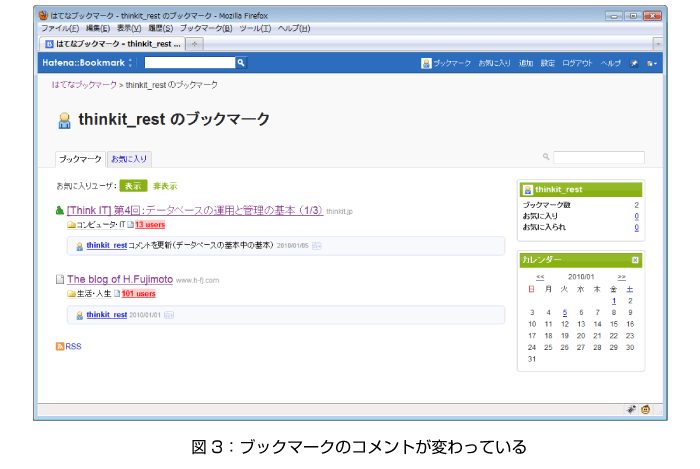Go to next month with >> in calendar

tap(621, 277)
